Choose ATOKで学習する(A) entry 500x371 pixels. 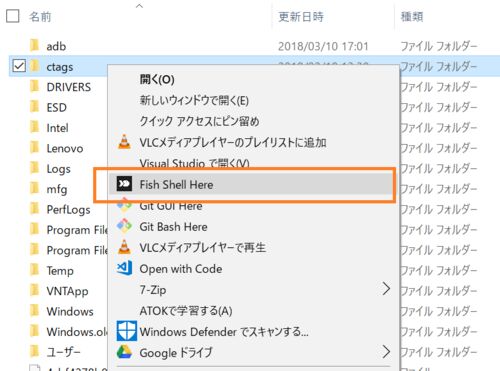tap(186, 311)
